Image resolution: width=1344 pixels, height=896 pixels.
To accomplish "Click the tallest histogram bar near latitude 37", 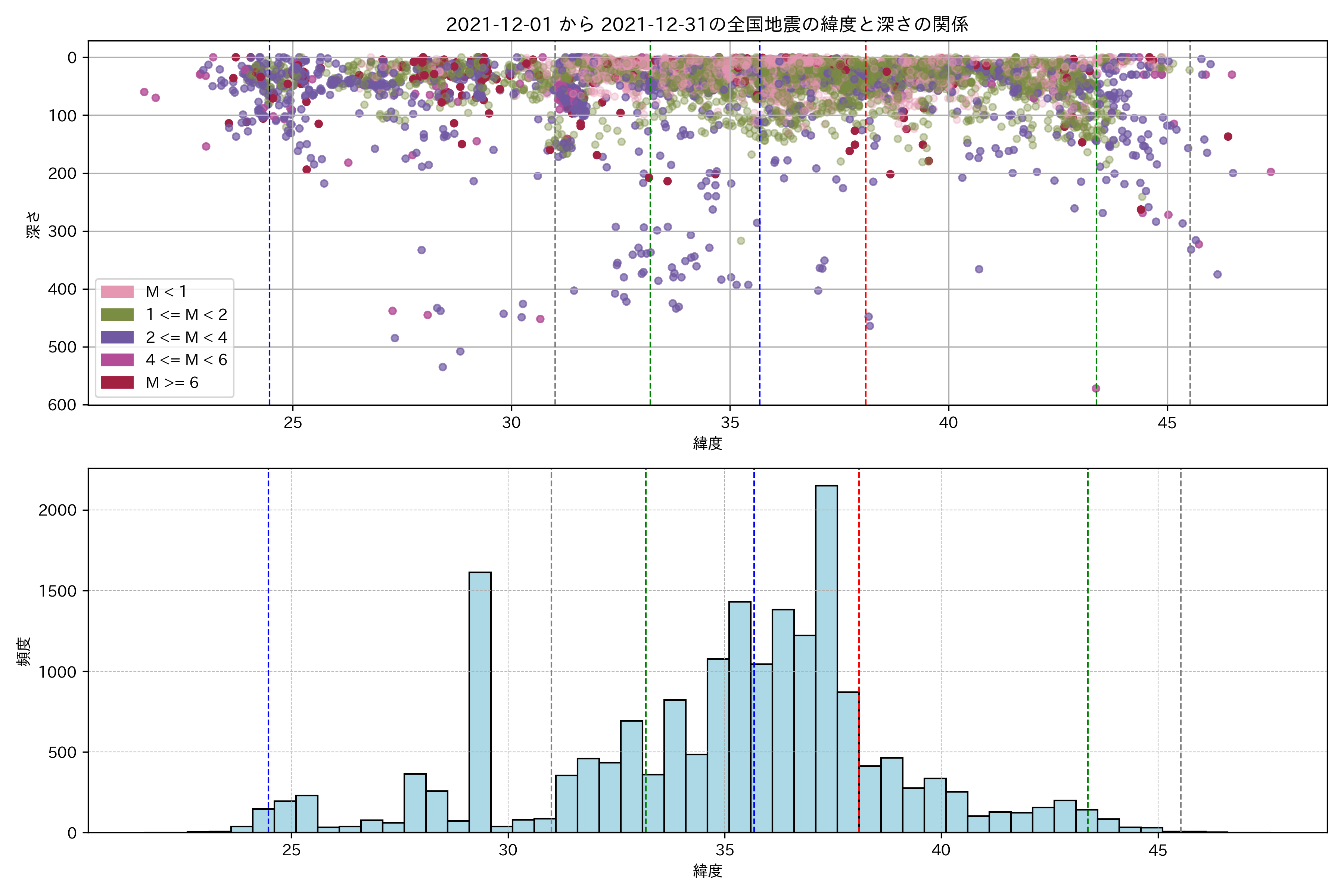I will (826, 657).
